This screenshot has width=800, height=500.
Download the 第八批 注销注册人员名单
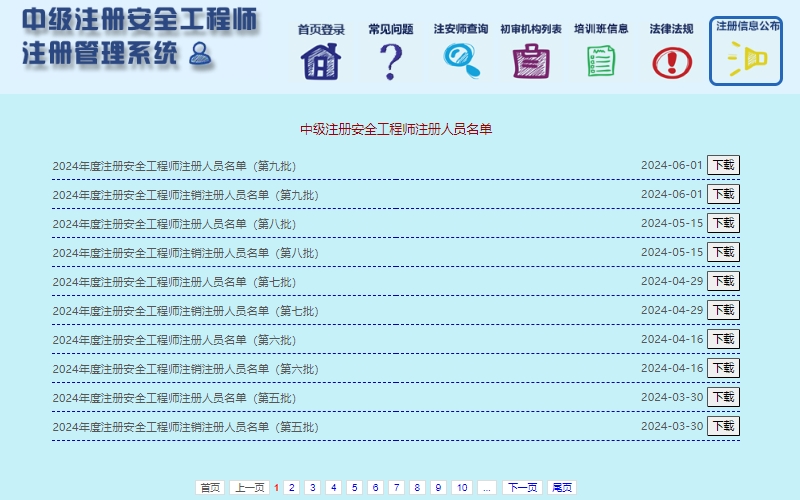[x=723, y=252]
